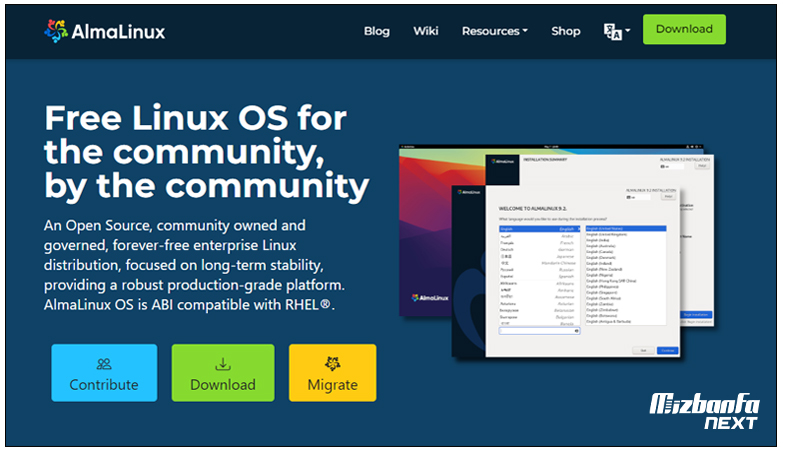Screen dimensions: 785x450
Task: Click the 'Free Linux OS for' heading
Action: (x=196, y=118)
